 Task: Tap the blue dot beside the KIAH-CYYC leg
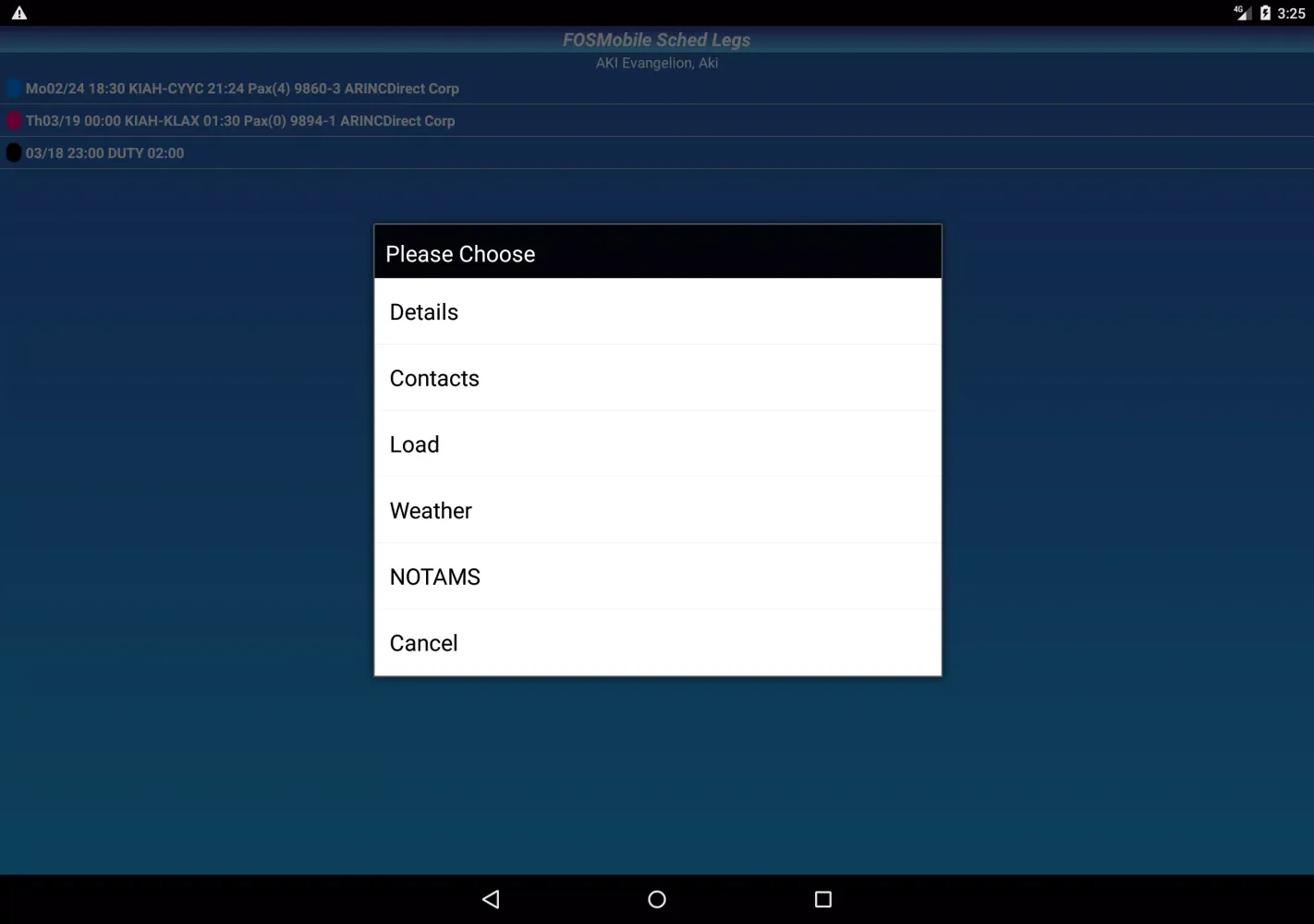coord(13,88)
